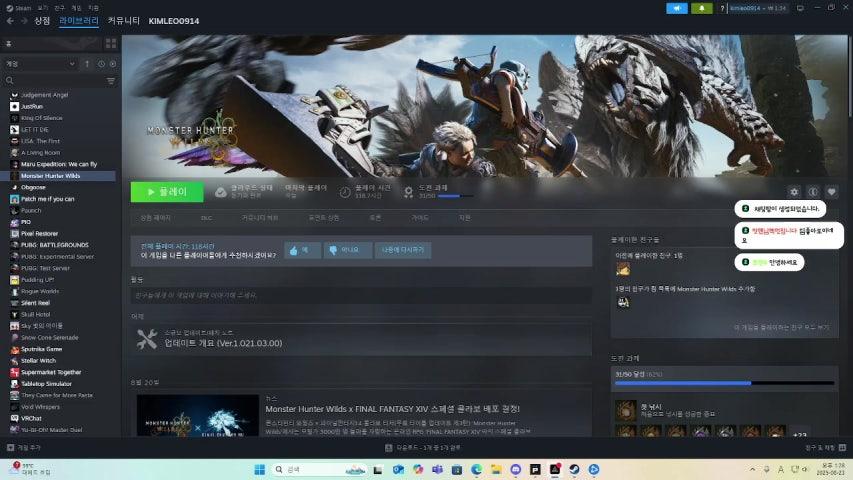Toggle the ready-to-play filter icon
The height and width of the screenshot is (480, 853).
click(113, 64)
